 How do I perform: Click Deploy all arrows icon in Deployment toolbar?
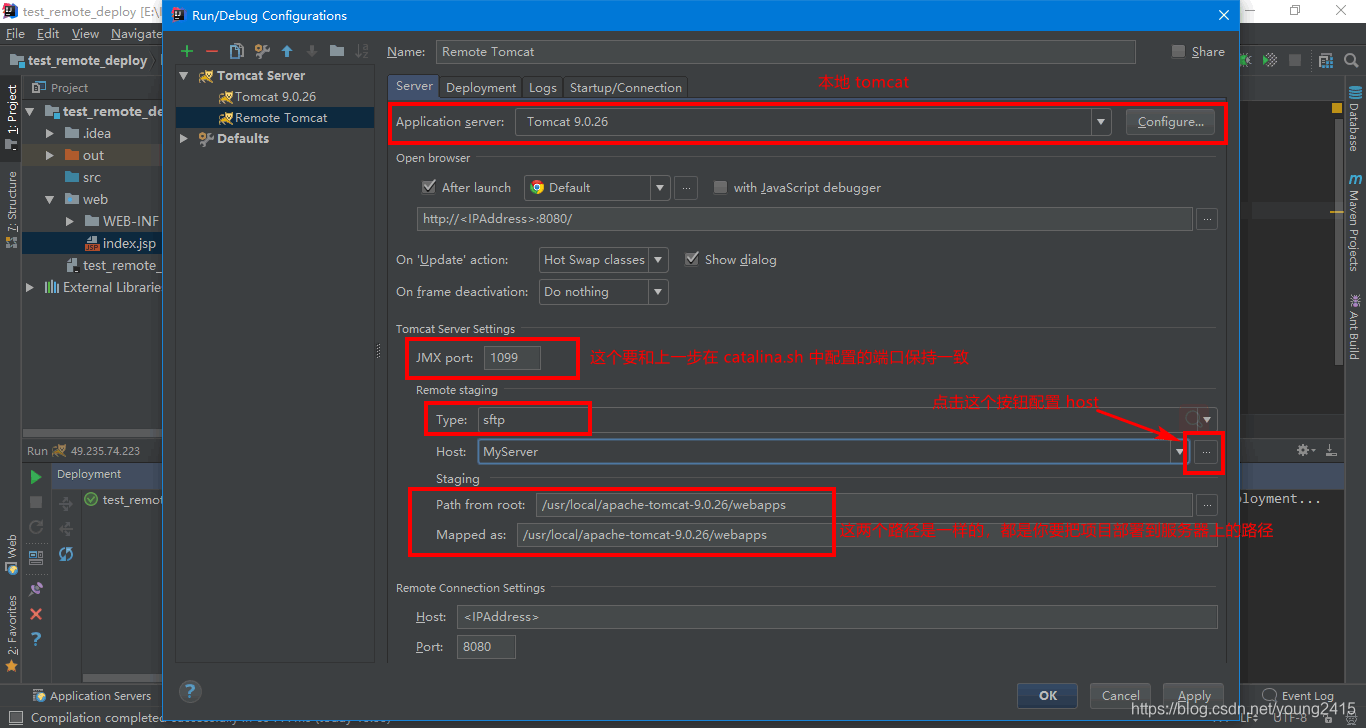(x=66, y=504)
